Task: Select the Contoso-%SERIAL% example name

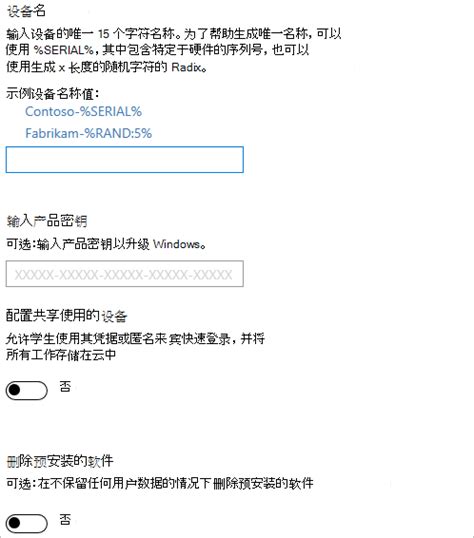Action: tap(83, 112)
